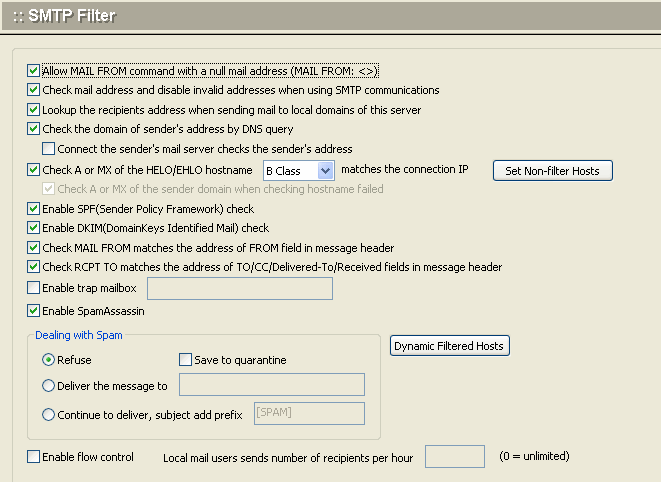Toggle Lookup the recipients address checkbox
This screenshot has height=482, width=661.
click(x=34, y=109)
